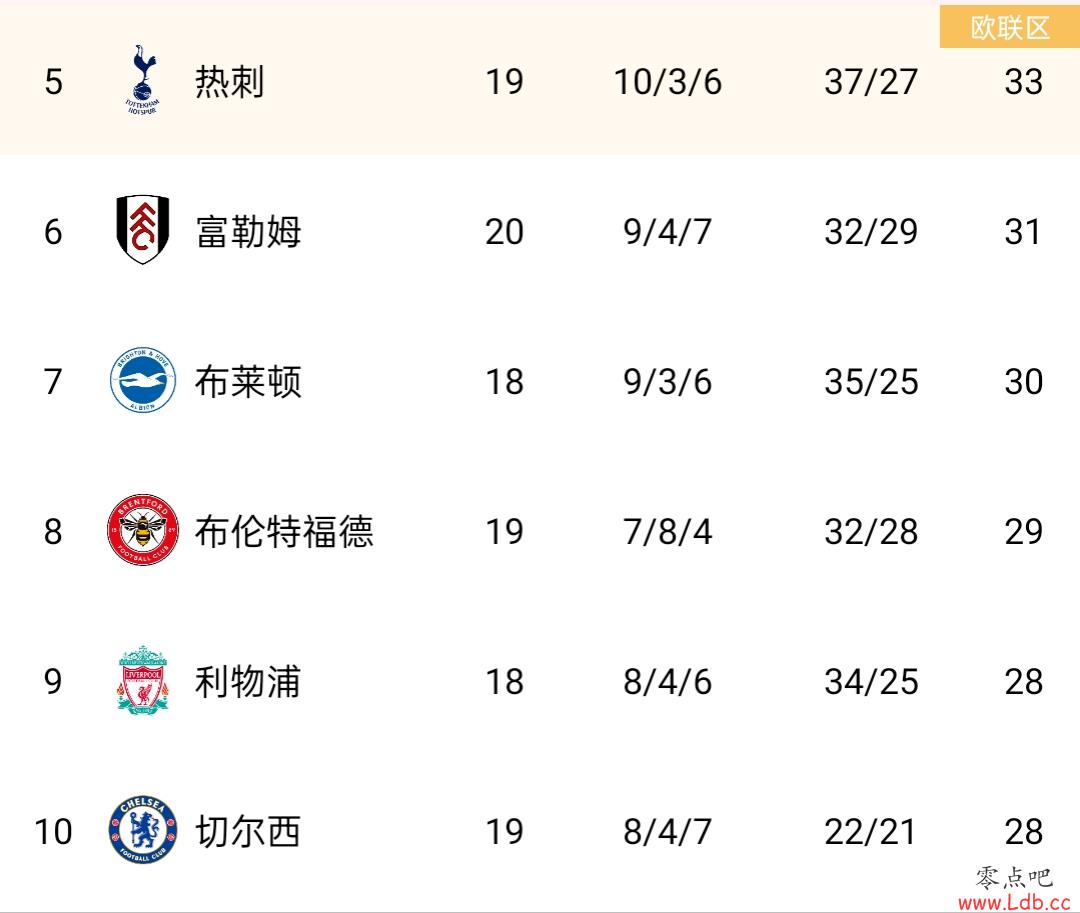Open the 热刺 team name

(229, 82)
